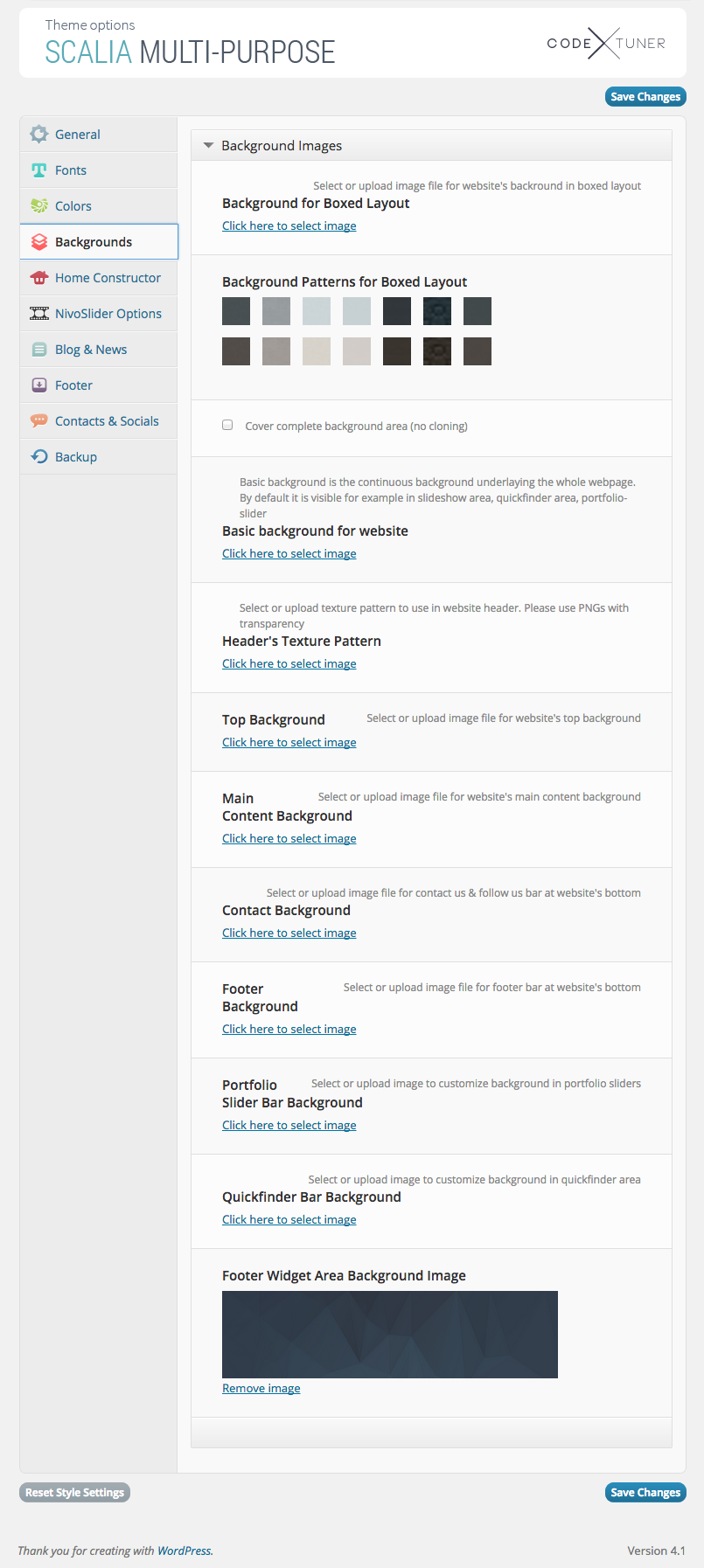Viewport: 704px width, 1568px height.
Task: Click the Home Constructor house icon
Action: click(x=38, y=278)
